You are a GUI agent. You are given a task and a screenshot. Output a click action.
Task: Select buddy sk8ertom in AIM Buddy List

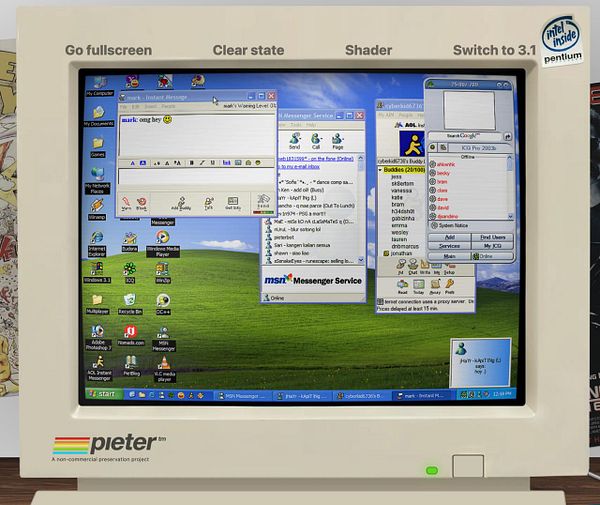coord(403,184)
